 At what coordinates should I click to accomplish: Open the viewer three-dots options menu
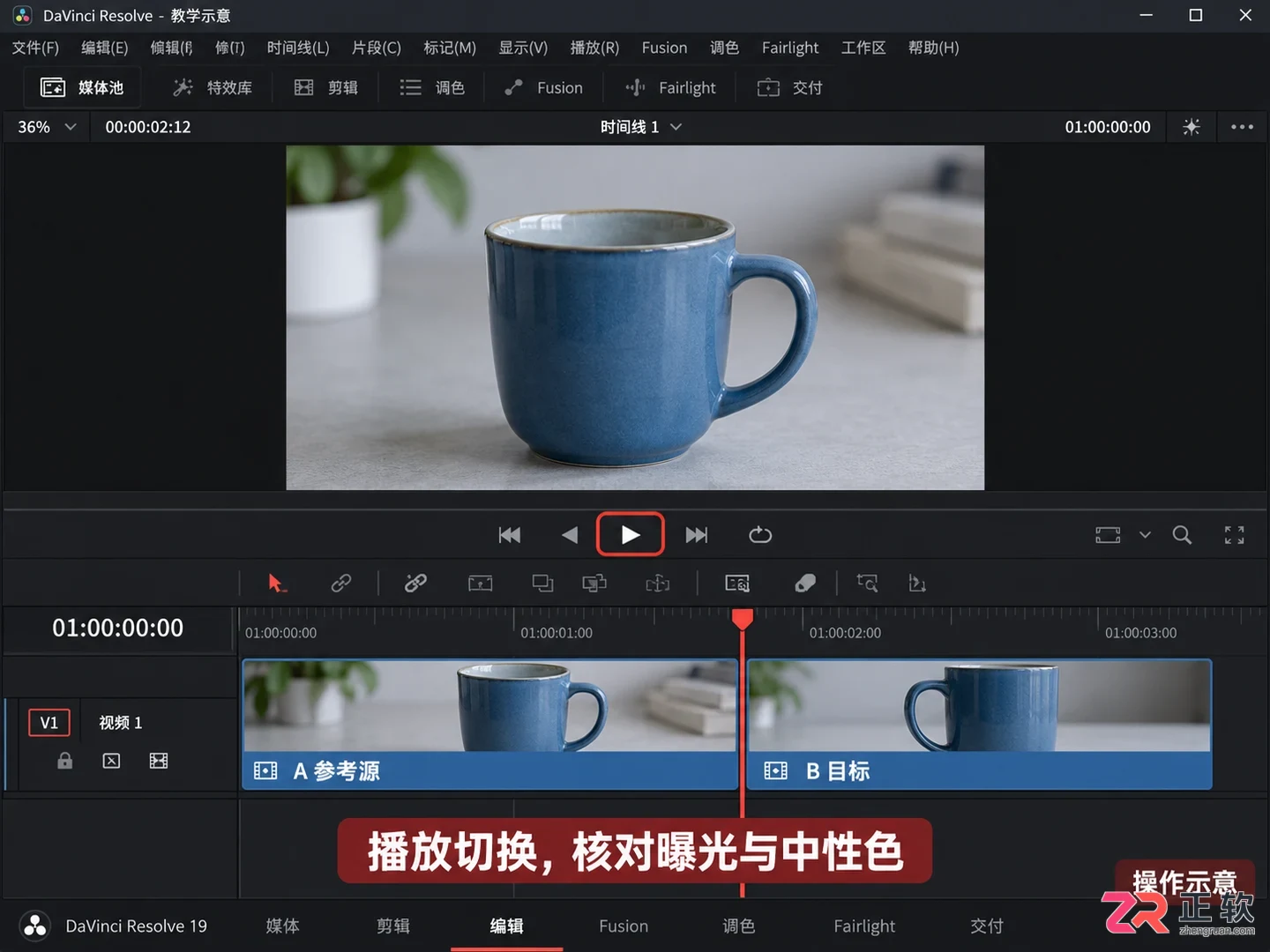point(1242,127)
